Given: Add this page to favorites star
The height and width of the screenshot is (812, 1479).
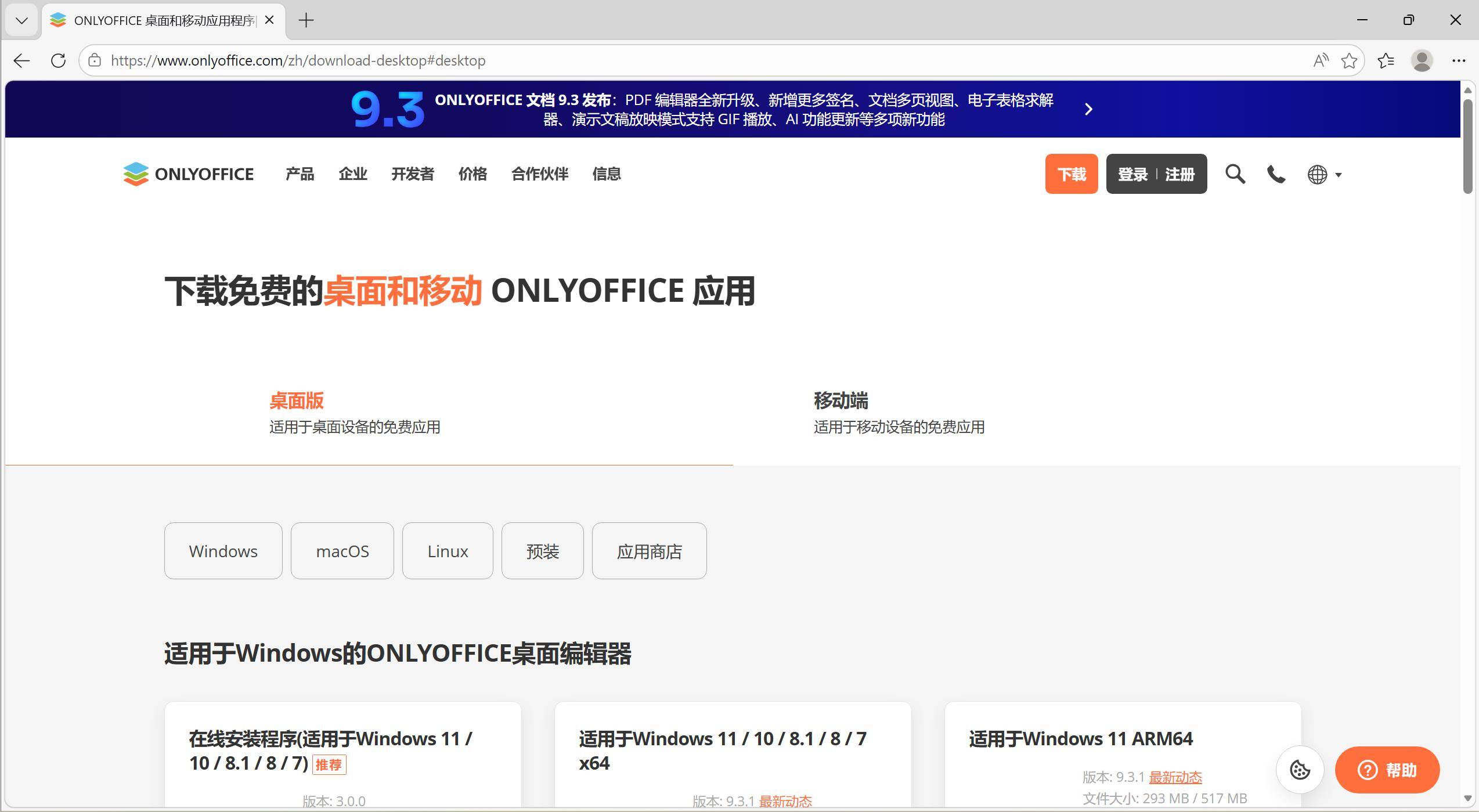Looking at the screenshot, I should (1349, 60).
